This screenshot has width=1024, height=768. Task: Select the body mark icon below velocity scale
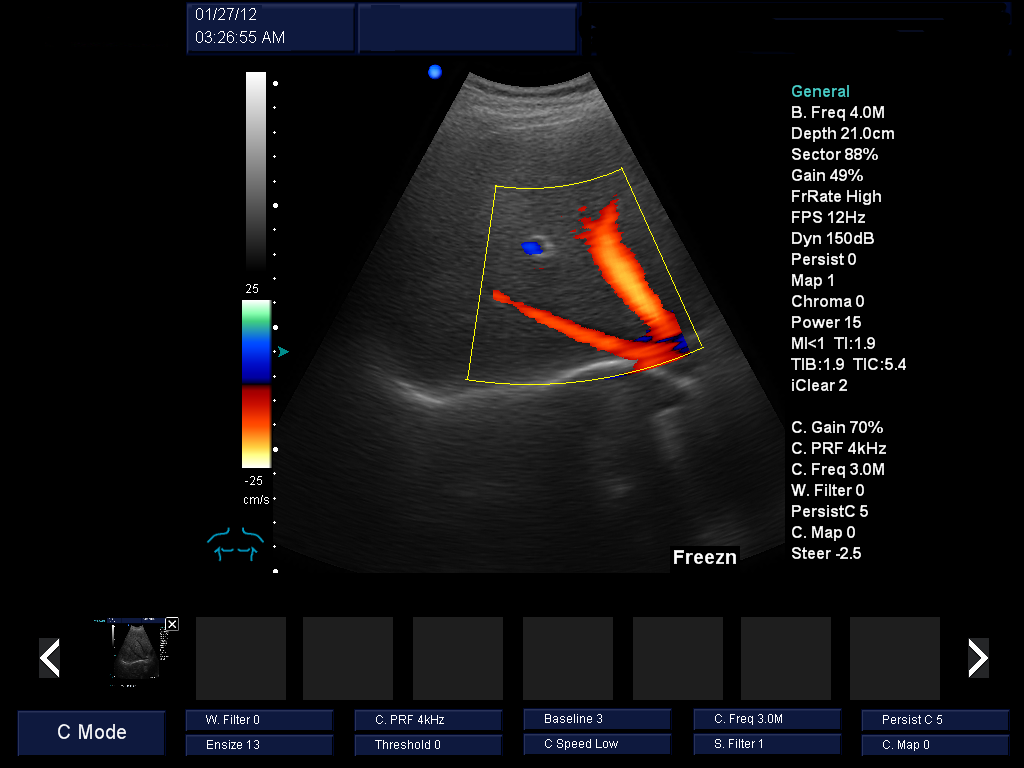(x=233, y=544)
